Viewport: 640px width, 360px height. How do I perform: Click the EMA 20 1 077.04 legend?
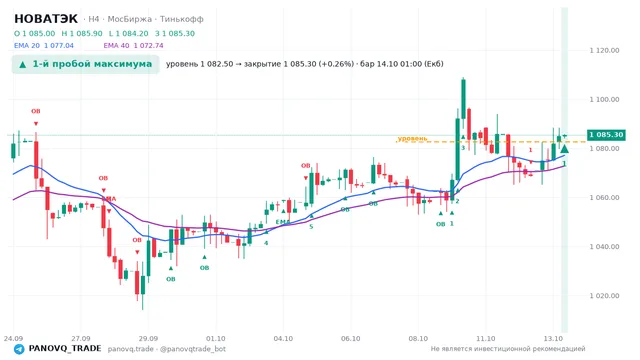[44, 45]
